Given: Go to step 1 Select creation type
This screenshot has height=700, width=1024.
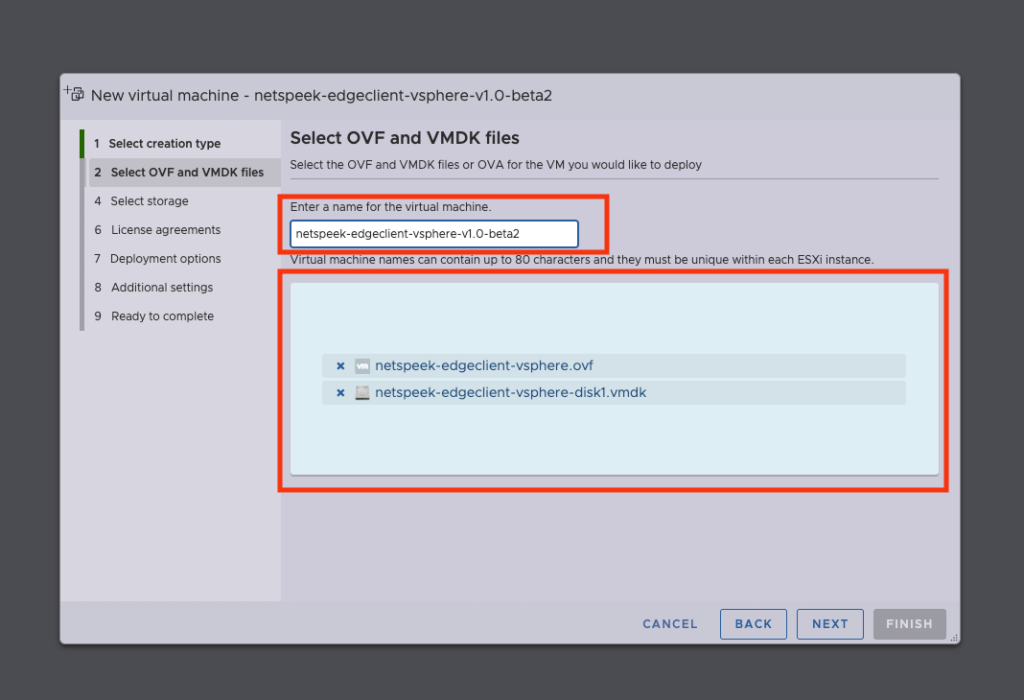Looking at the screenshot, I should click(164, 143).
